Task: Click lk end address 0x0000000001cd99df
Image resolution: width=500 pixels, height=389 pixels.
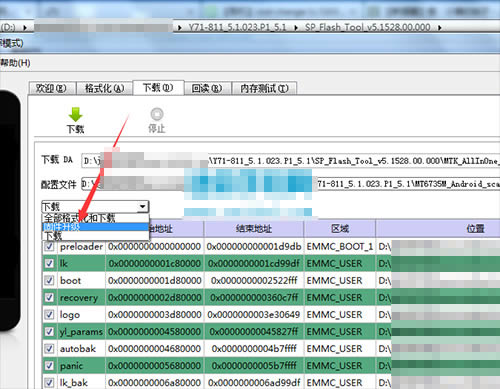Action: click(254, 264)
